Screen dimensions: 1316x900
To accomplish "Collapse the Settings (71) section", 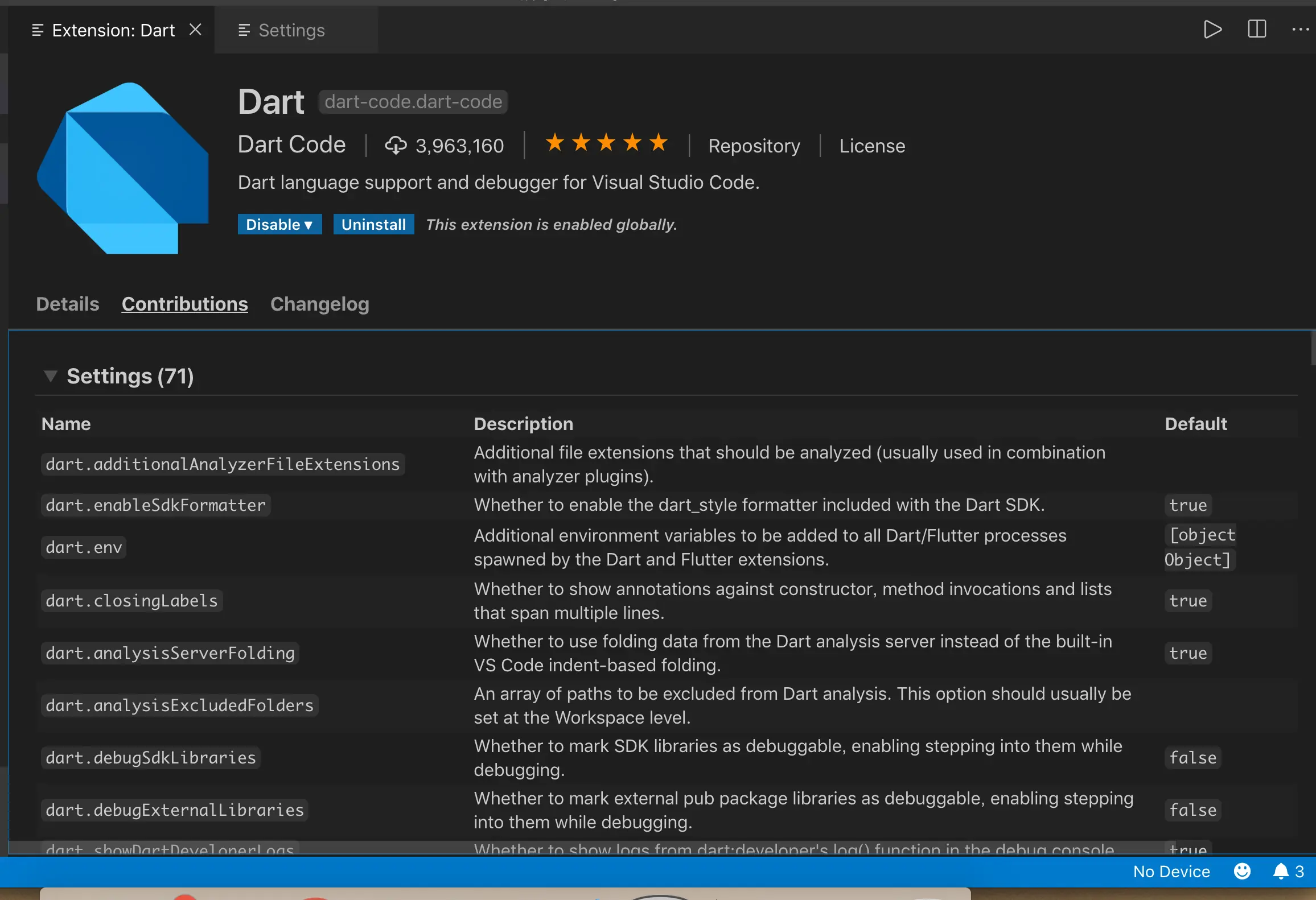I will point(51,376).
